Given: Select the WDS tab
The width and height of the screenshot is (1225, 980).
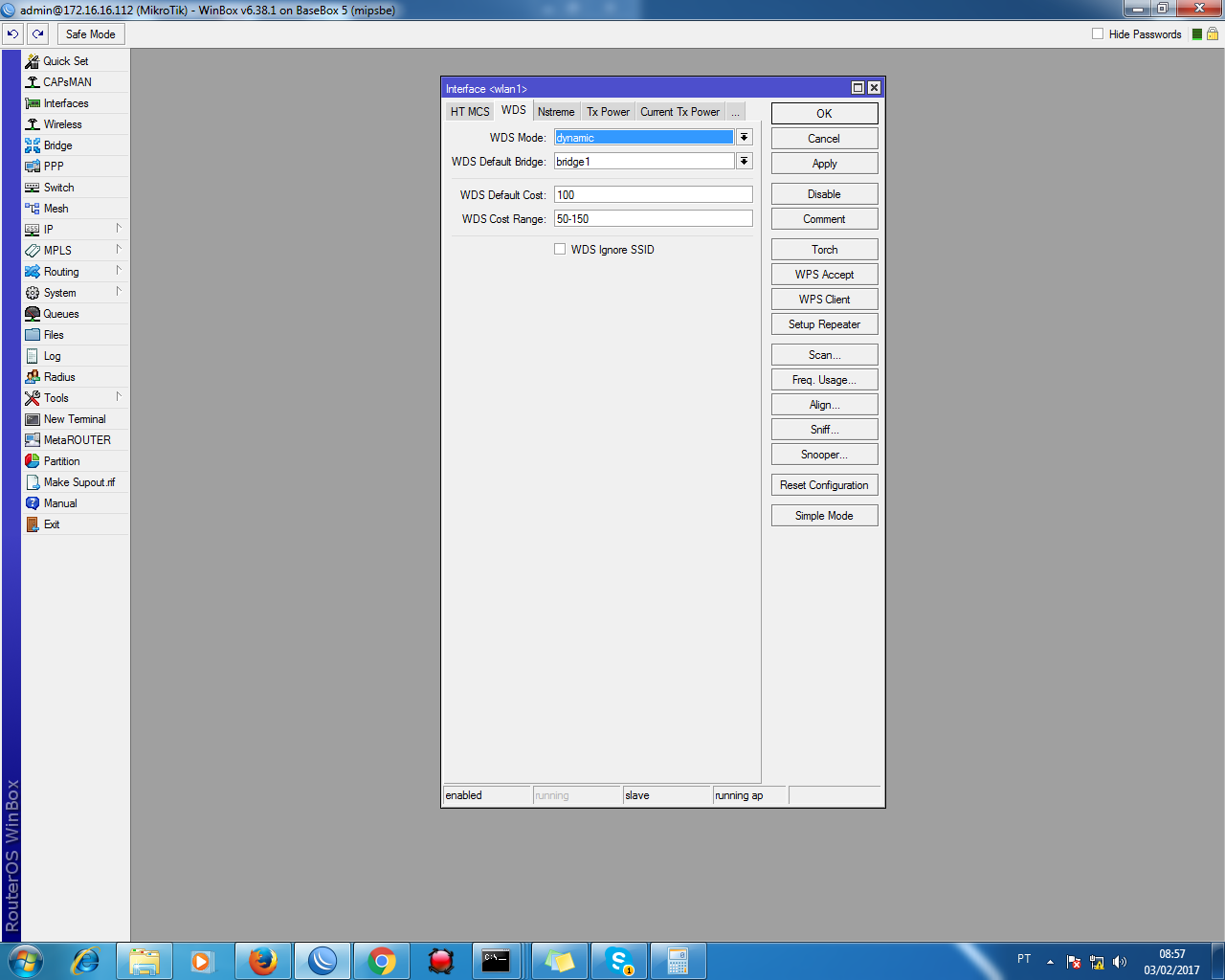Looking at the screenshot, I should (x=514, y=110).
